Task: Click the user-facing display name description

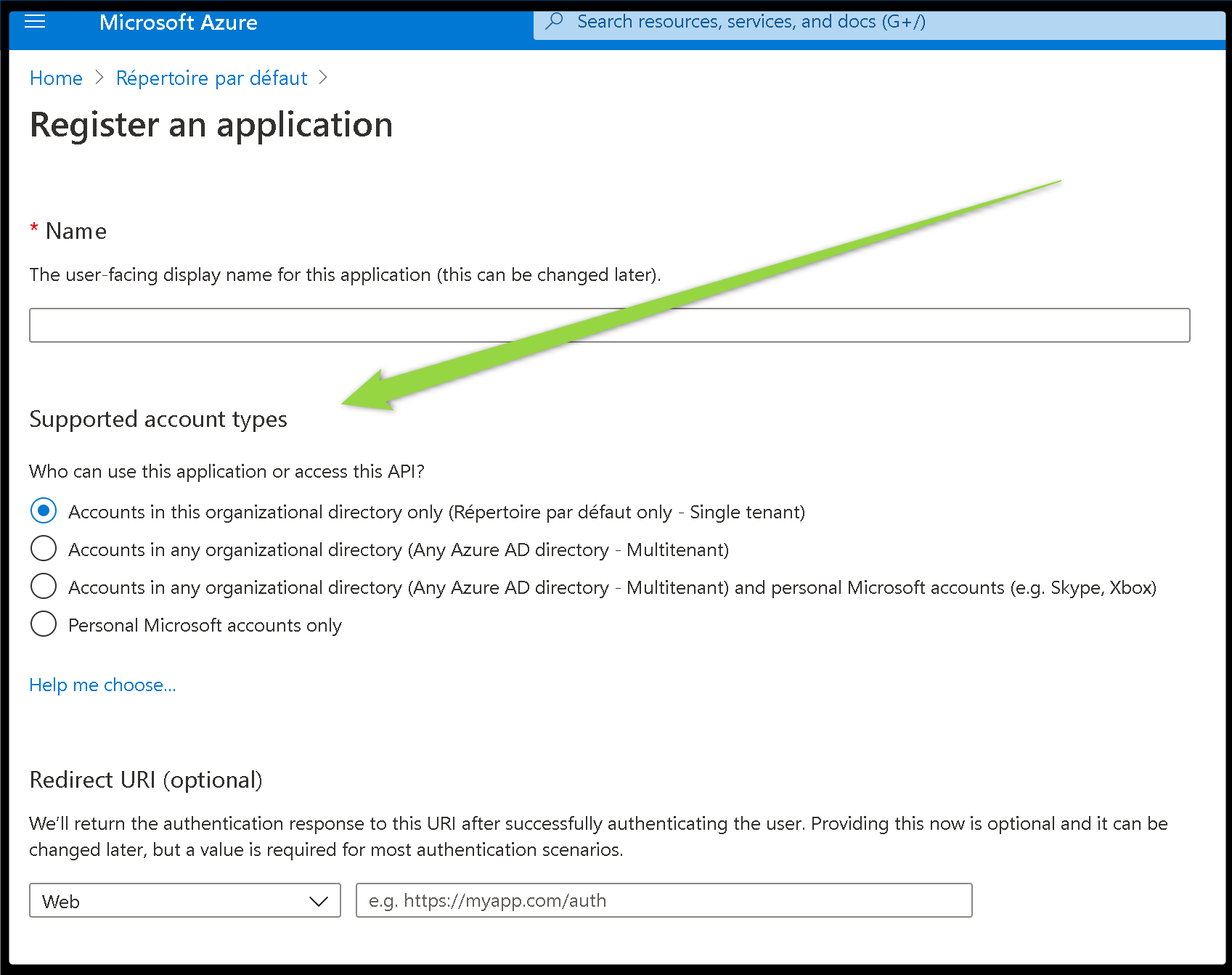Action: point(345,275)
